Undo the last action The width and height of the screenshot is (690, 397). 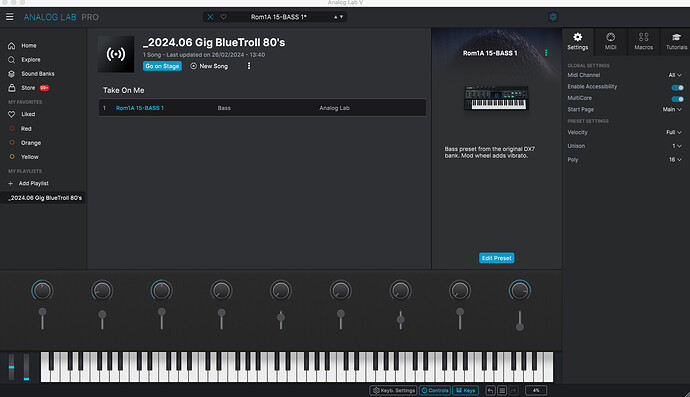(490, 390)
